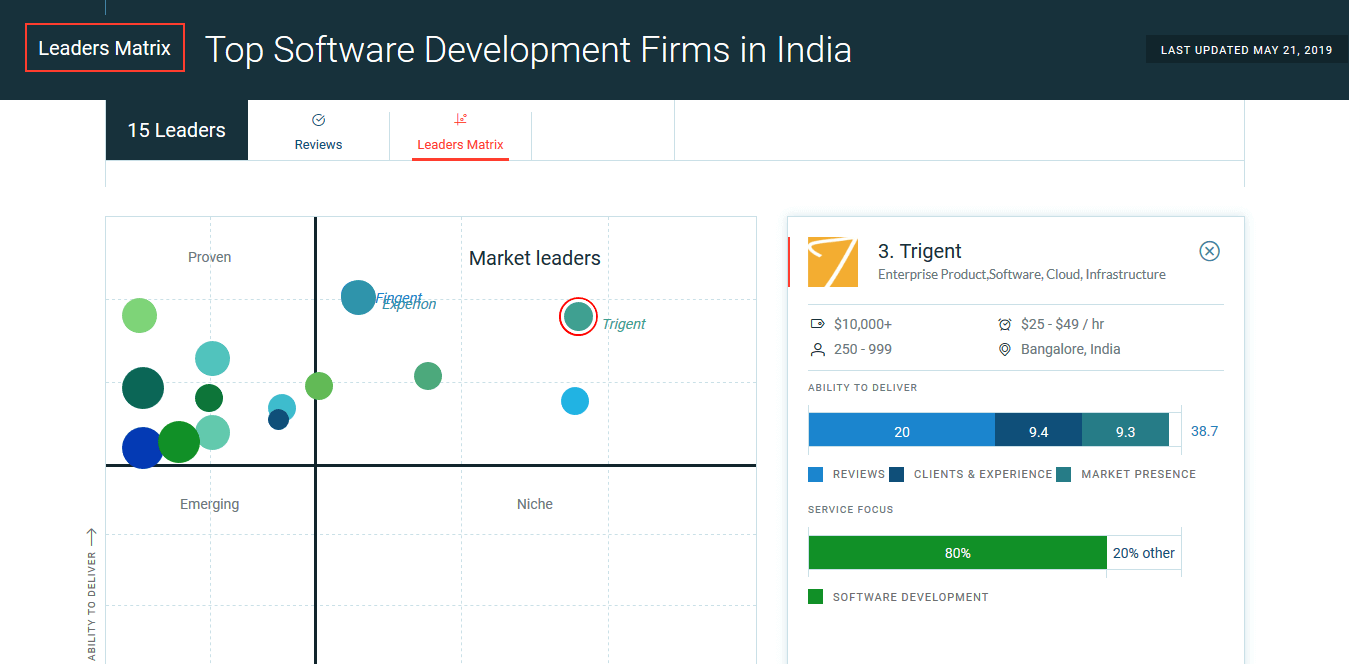Click the matrix chart icon above Leaders Matrix tab
This screenshot has width=1349, height=664.
click(460, 119)
